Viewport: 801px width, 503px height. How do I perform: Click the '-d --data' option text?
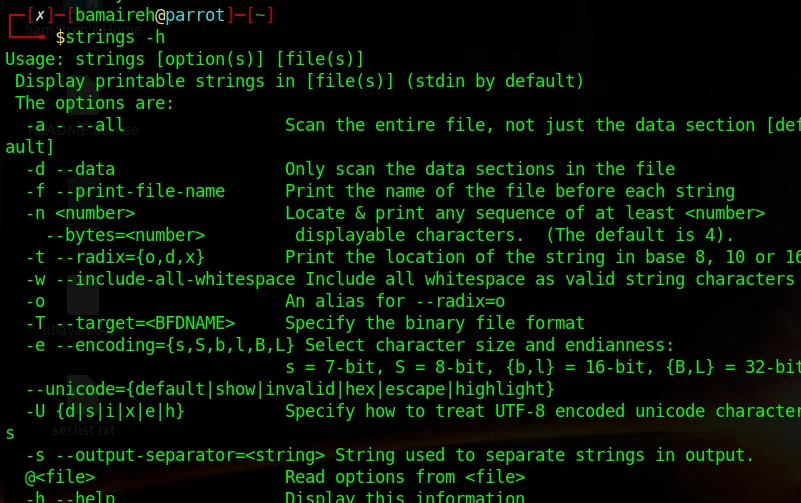[70, 169]
